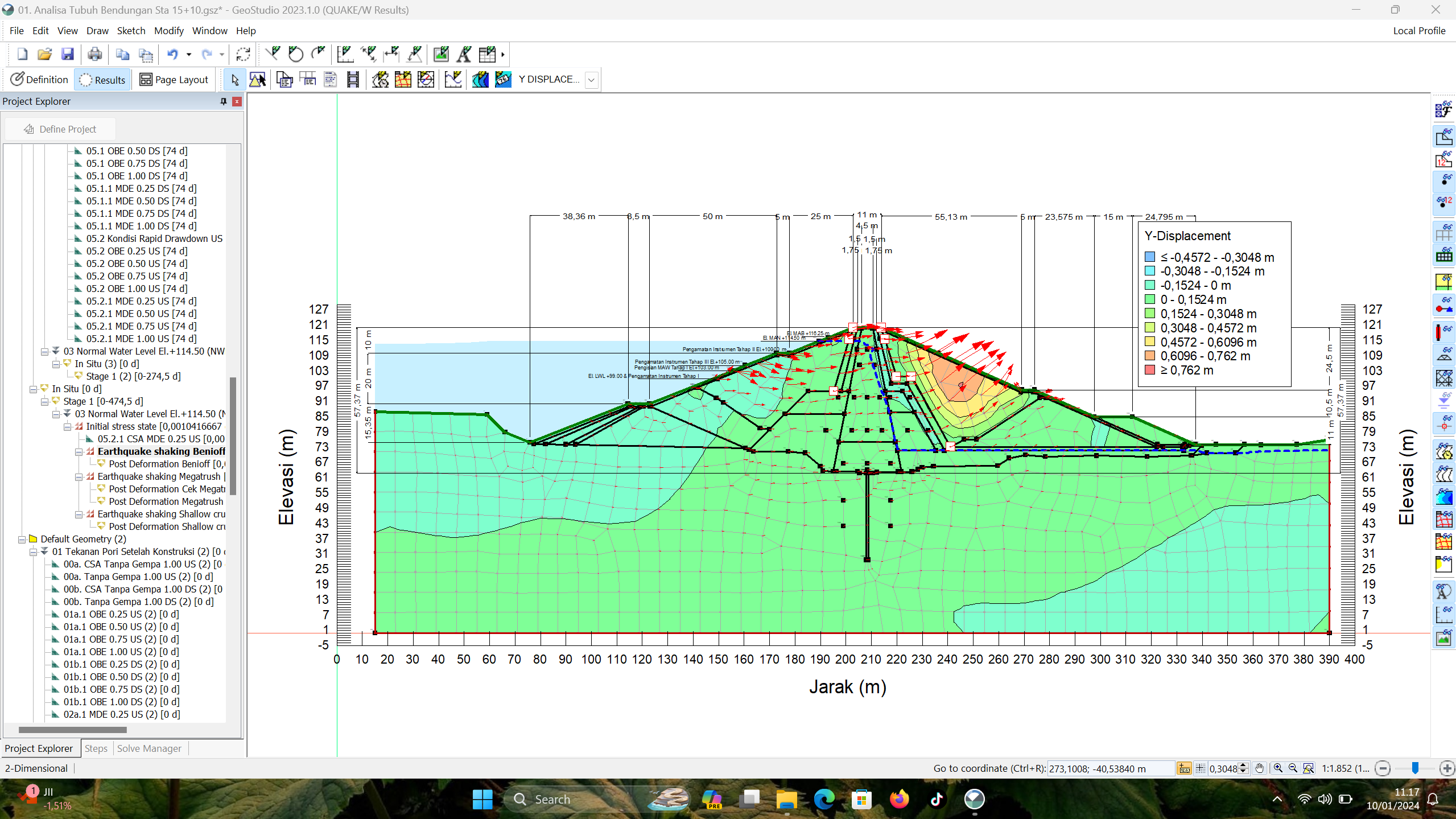
Task: Open TikTok from the taskbar
Action: point(937,799)
